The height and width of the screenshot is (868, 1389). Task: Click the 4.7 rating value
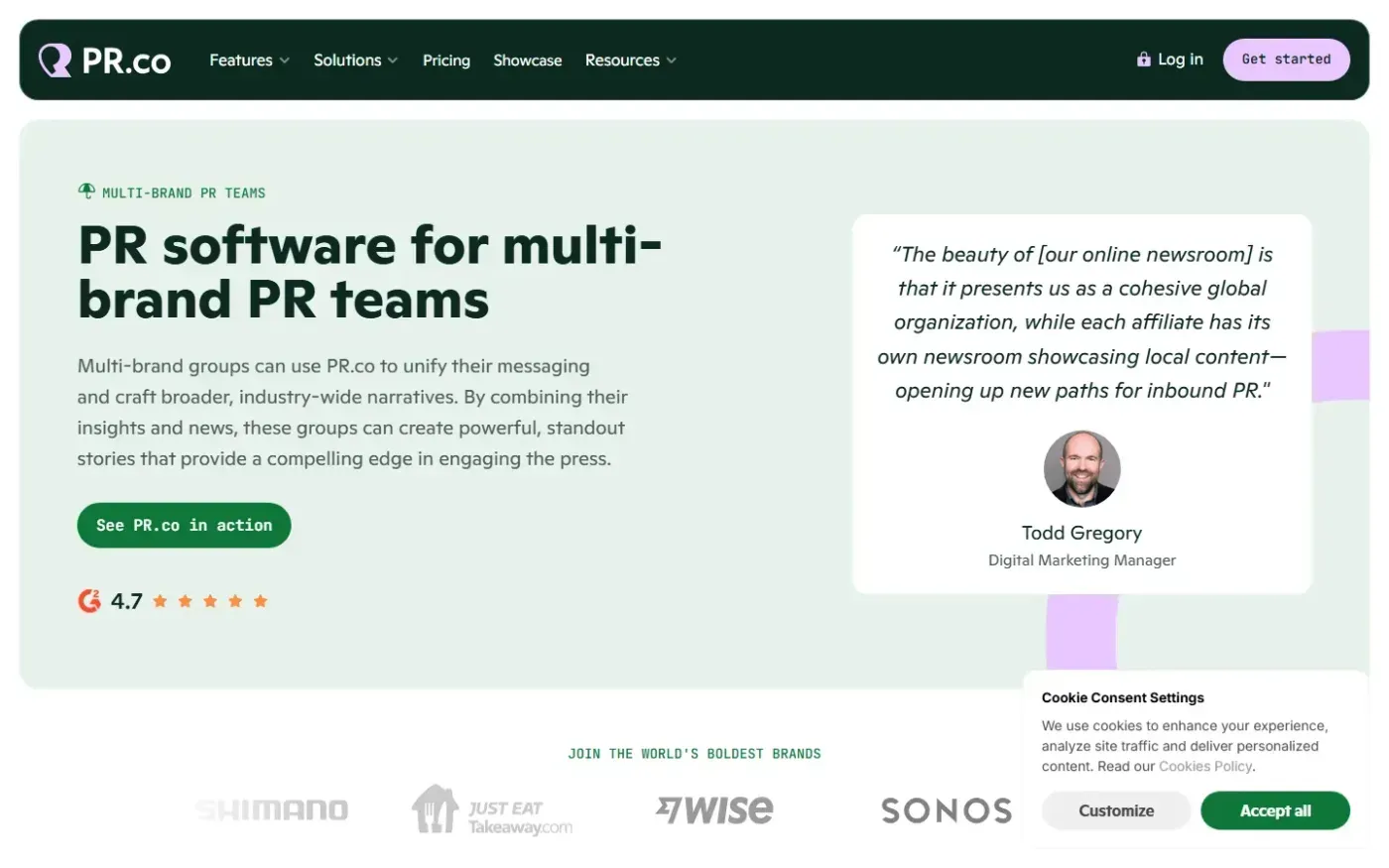click(127, 601)
